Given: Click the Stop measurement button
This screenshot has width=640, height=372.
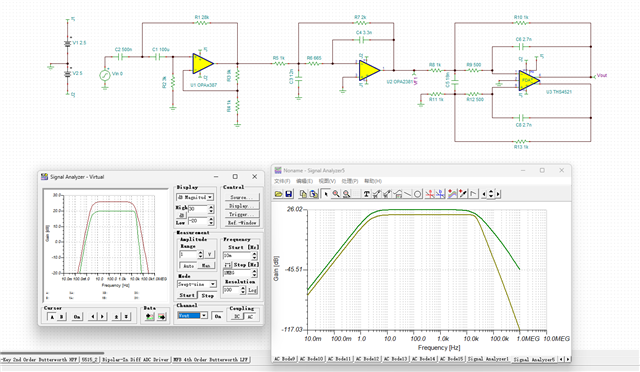Looking at the screenshot, I should 207,295.
